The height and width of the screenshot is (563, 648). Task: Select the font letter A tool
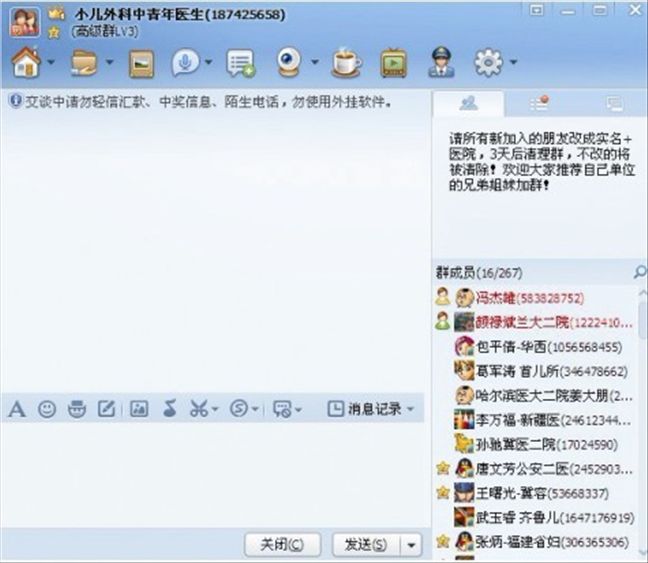point(17,409)
